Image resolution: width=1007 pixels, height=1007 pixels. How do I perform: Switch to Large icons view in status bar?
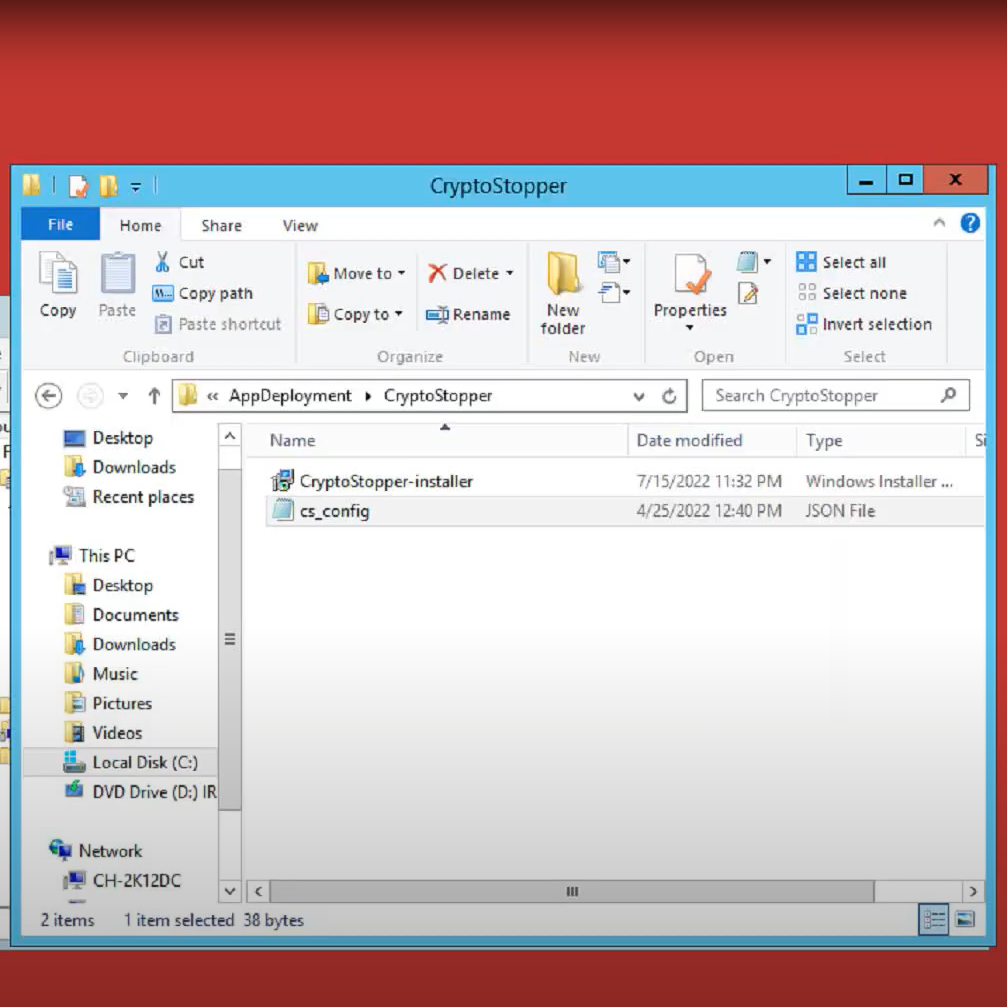click(x=965, y=920)
